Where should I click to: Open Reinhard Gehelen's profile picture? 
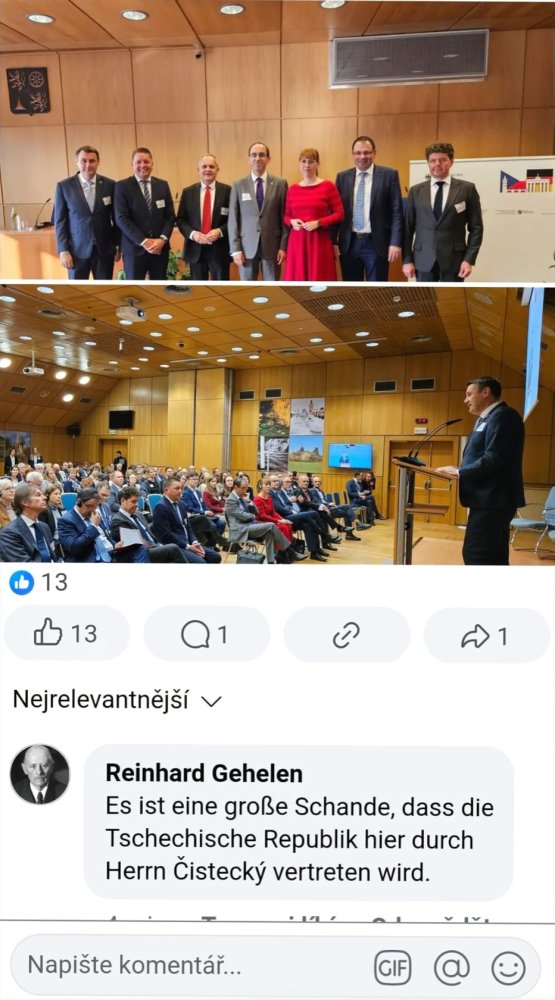(x=40, y=774)
